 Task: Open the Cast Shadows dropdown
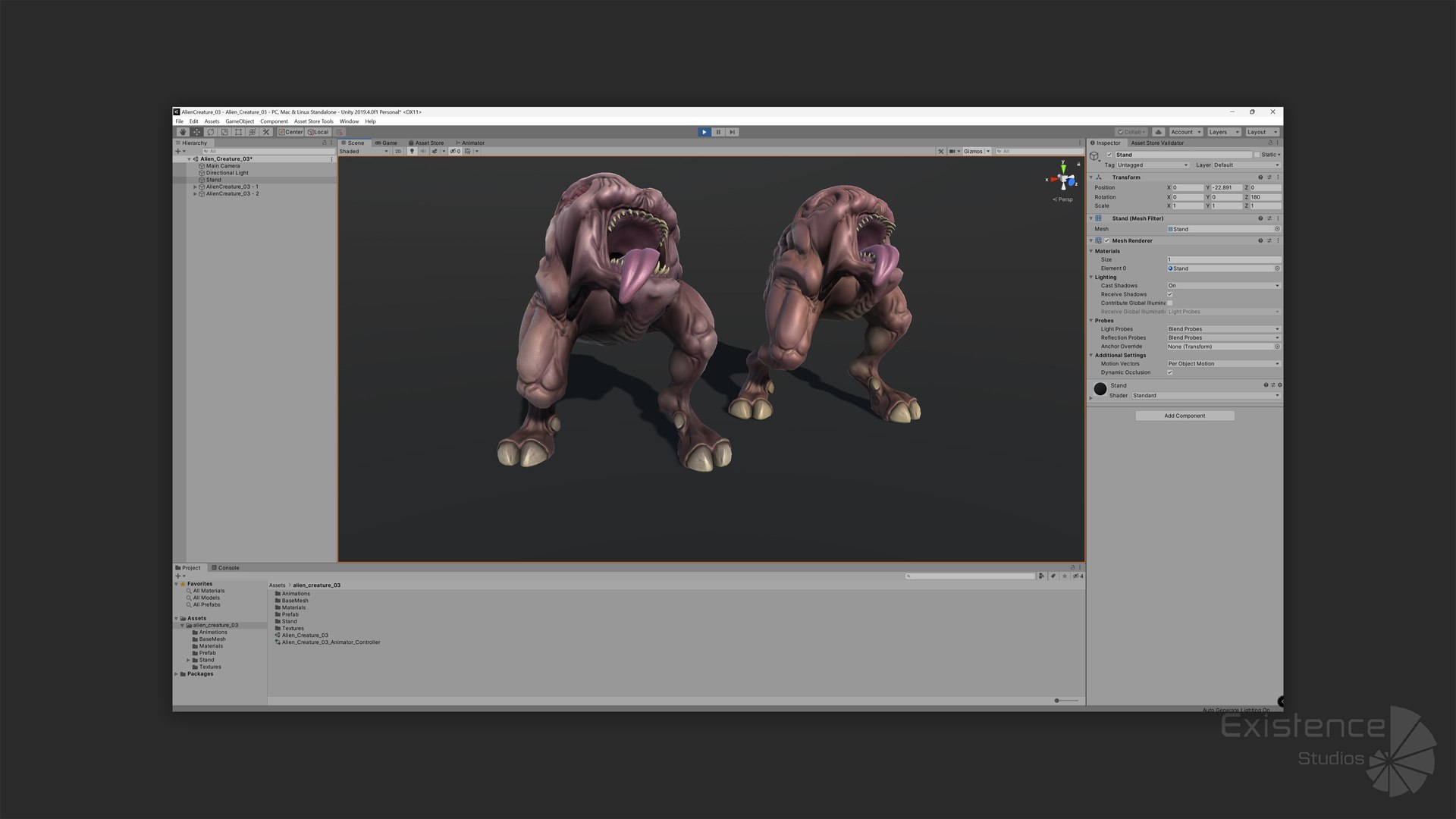1224,286
